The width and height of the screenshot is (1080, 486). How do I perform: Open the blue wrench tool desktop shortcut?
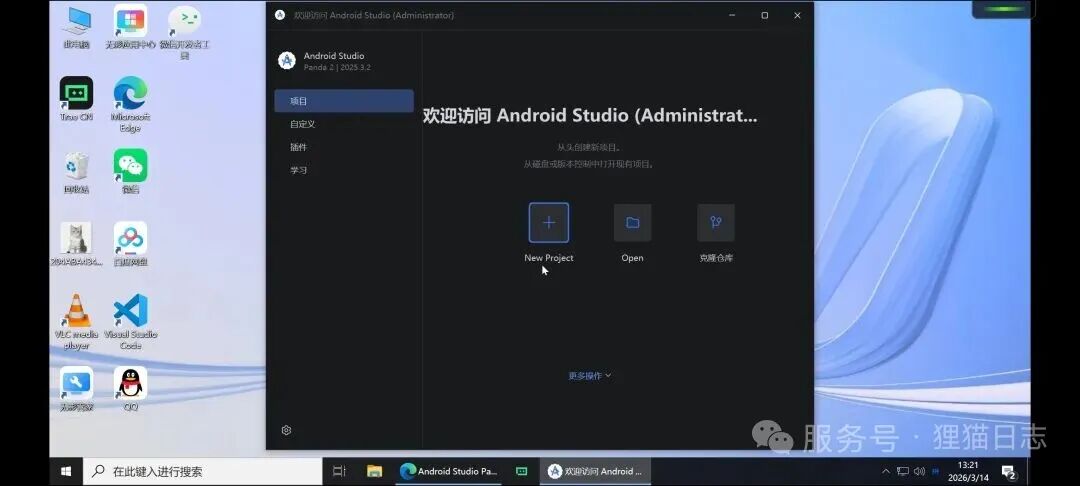(76, 389)
